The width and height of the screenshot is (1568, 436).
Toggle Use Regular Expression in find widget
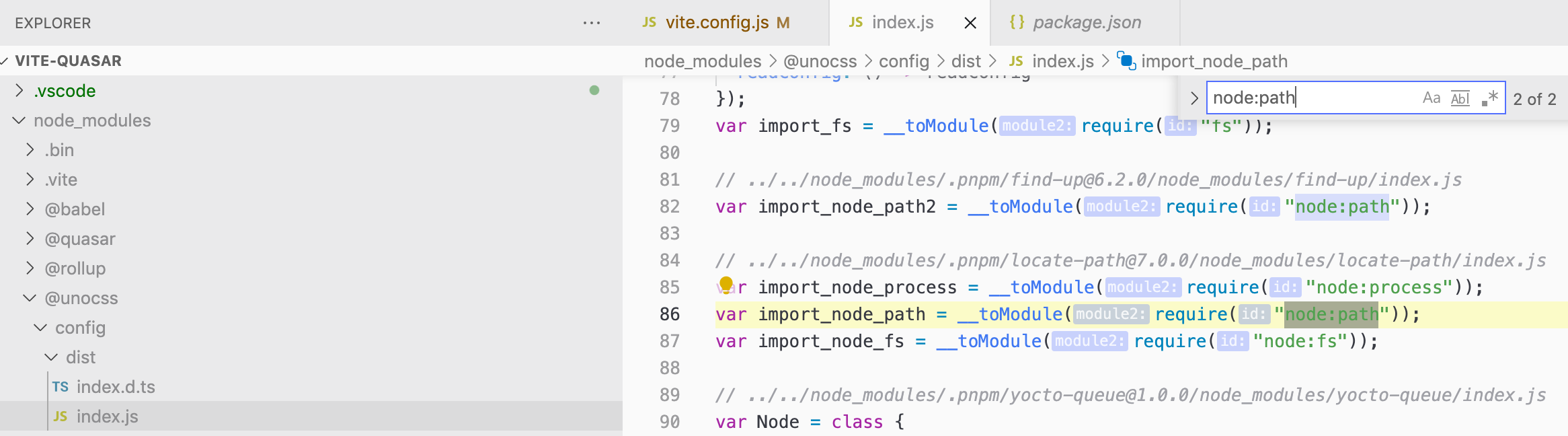1489,98
